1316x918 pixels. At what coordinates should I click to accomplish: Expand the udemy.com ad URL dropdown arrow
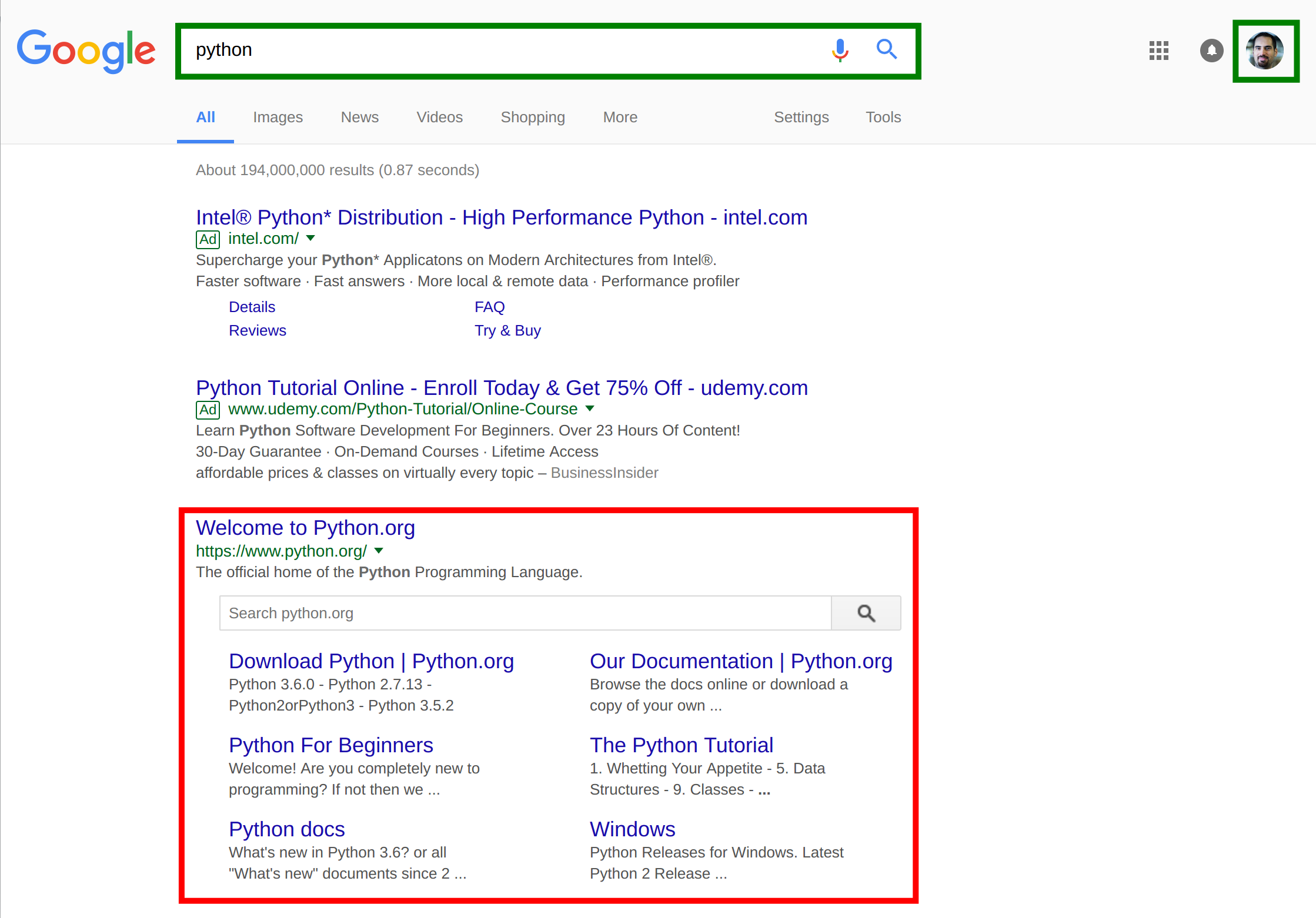point(590,408)
